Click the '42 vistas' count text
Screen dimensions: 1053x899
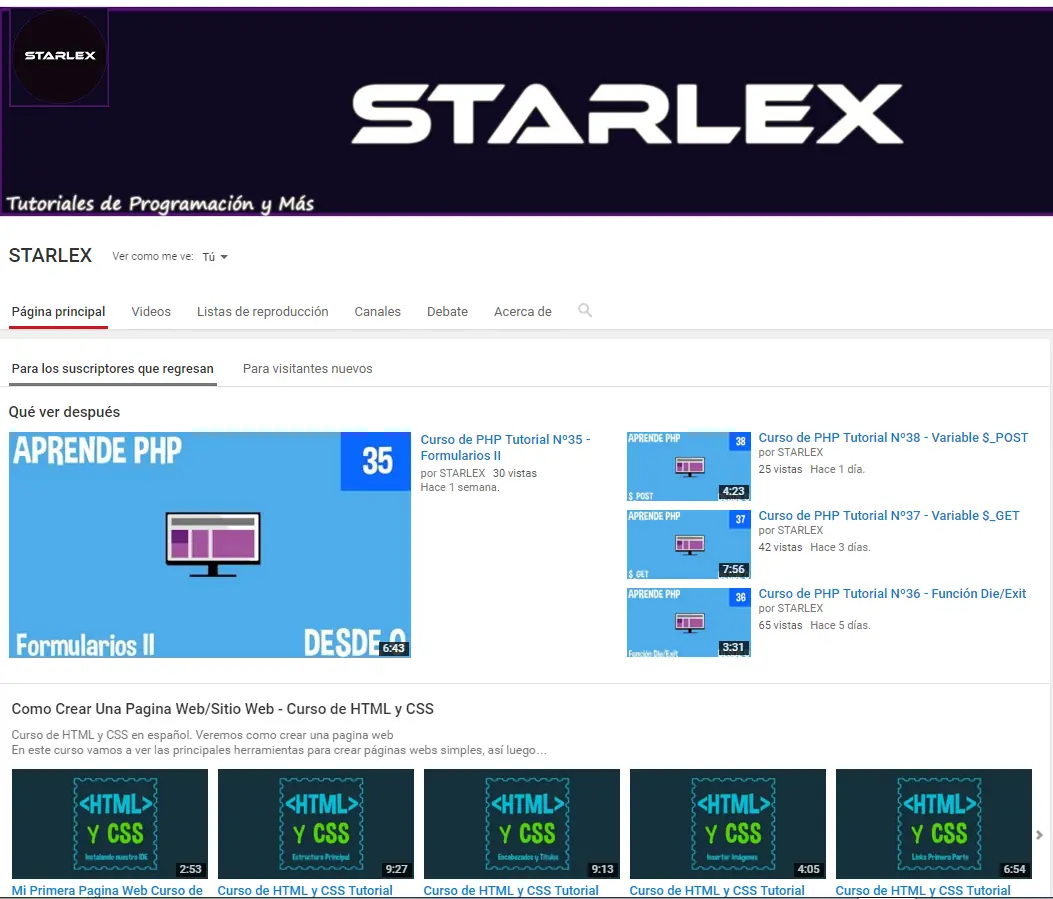780,547
